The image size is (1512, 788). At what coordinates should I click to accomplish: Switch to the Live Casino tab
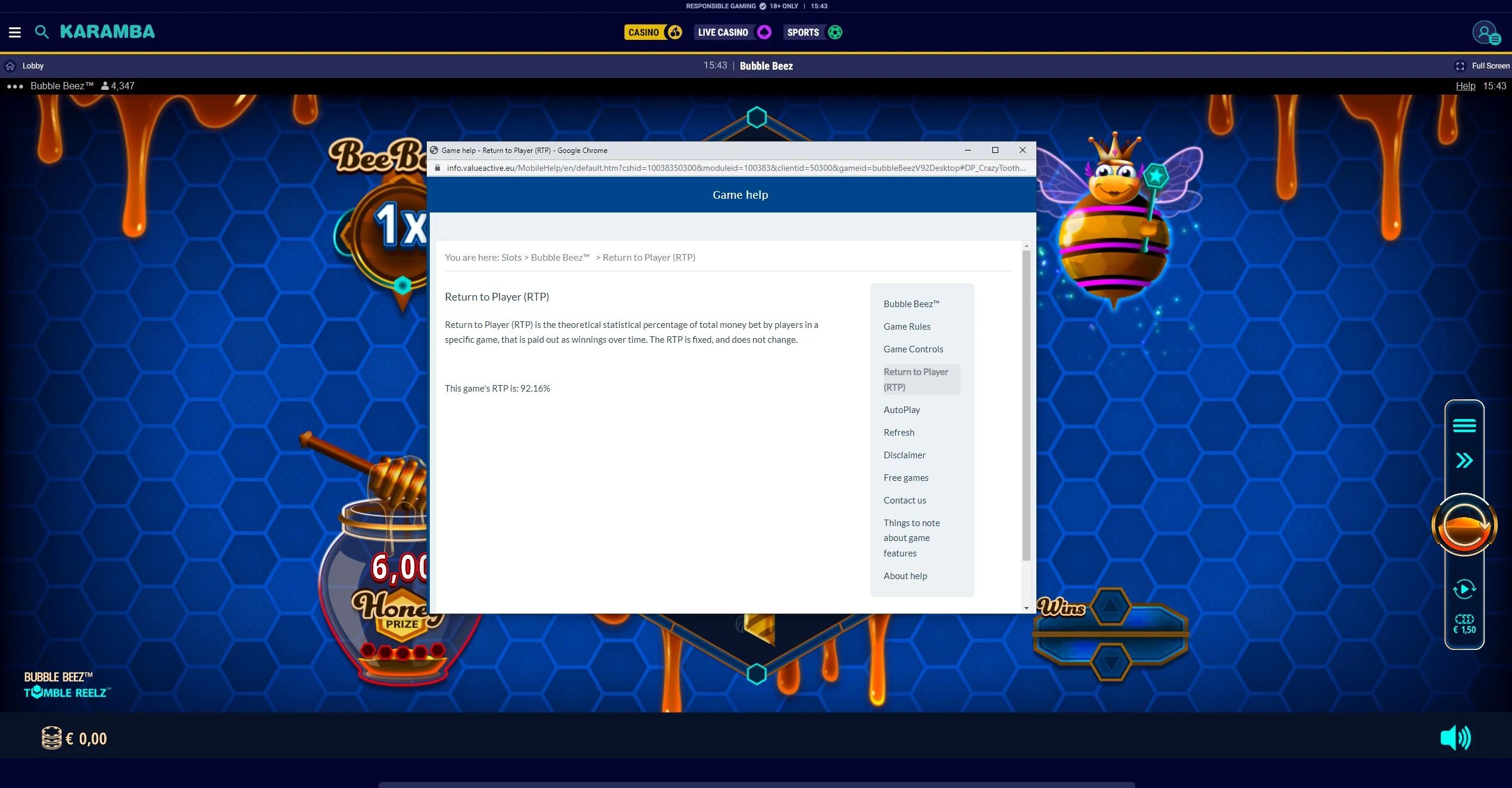[733, 32]
